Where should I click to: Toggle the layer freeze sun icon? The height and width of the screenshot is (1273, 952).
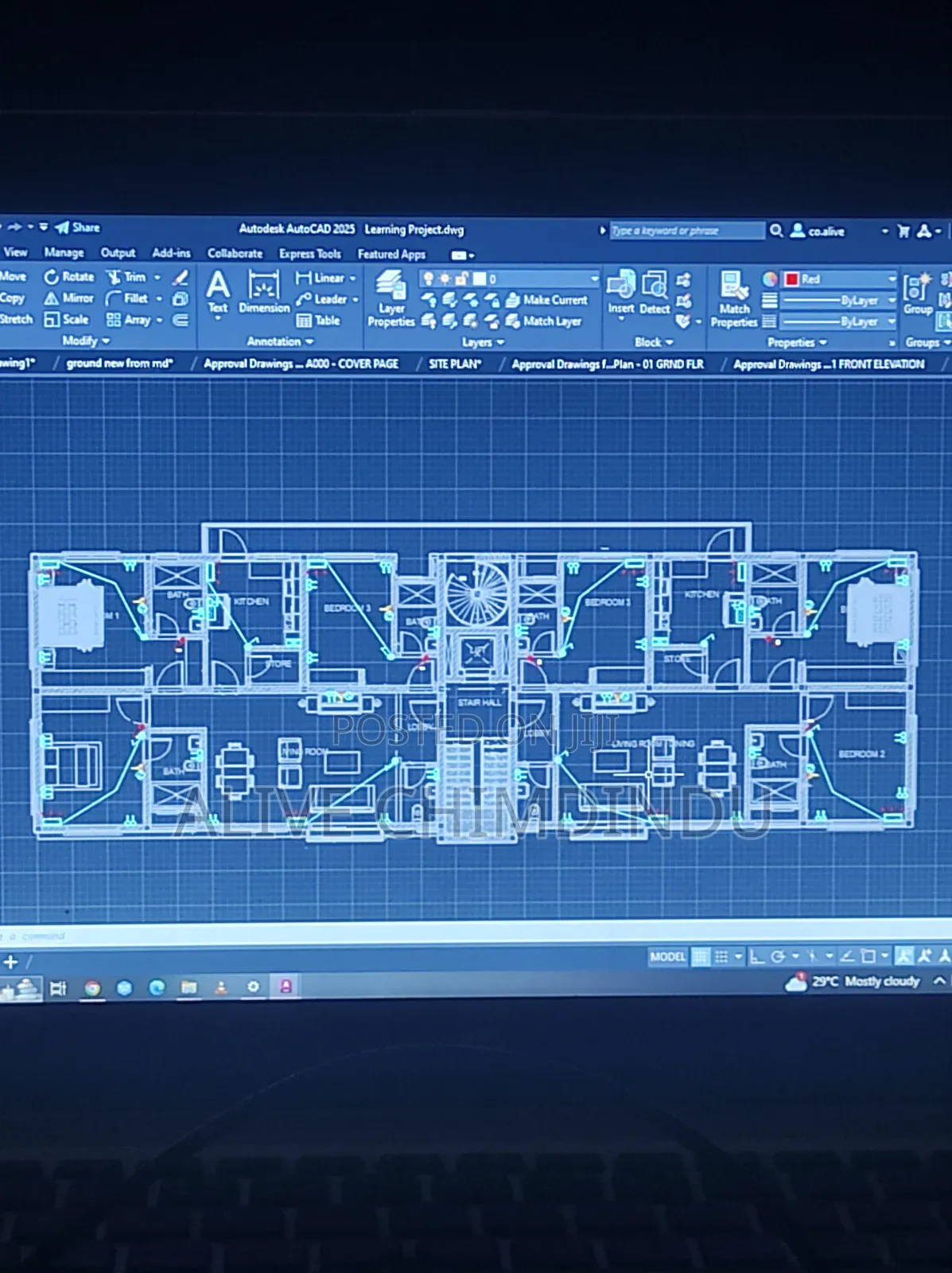pyautogui.click(x=445, y=278)
